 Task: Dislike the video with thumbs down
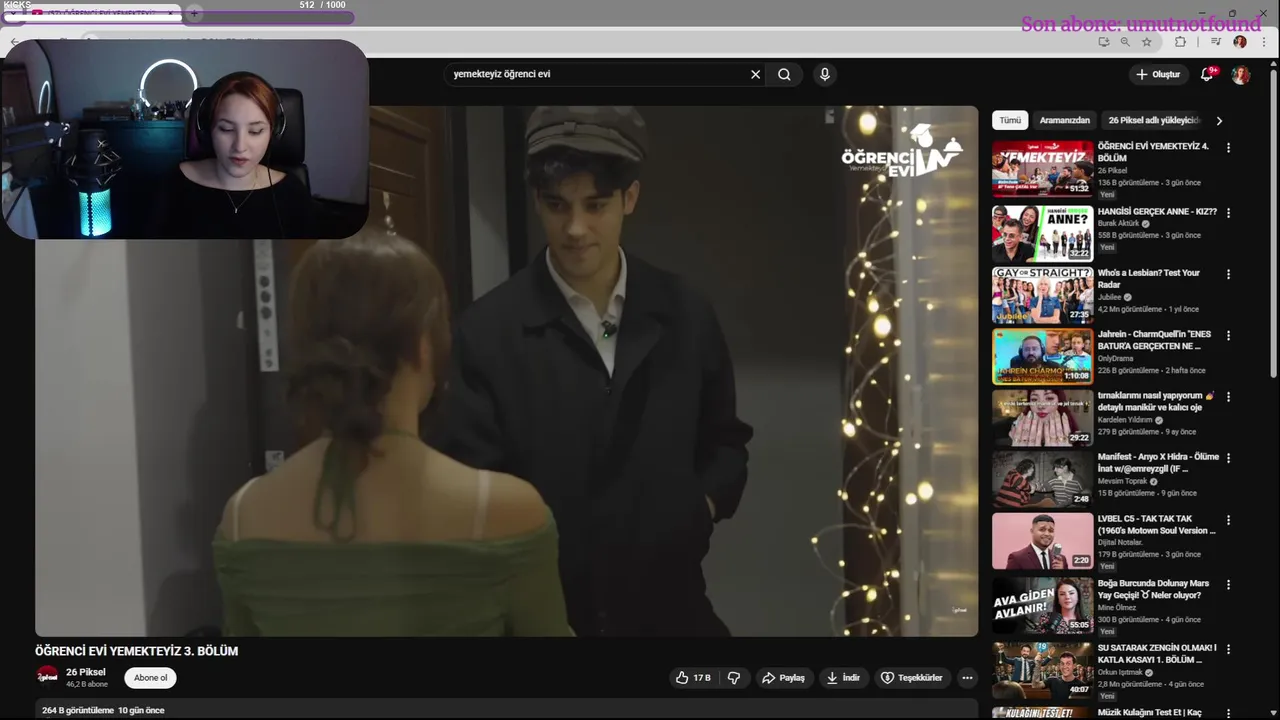(734, 678)
